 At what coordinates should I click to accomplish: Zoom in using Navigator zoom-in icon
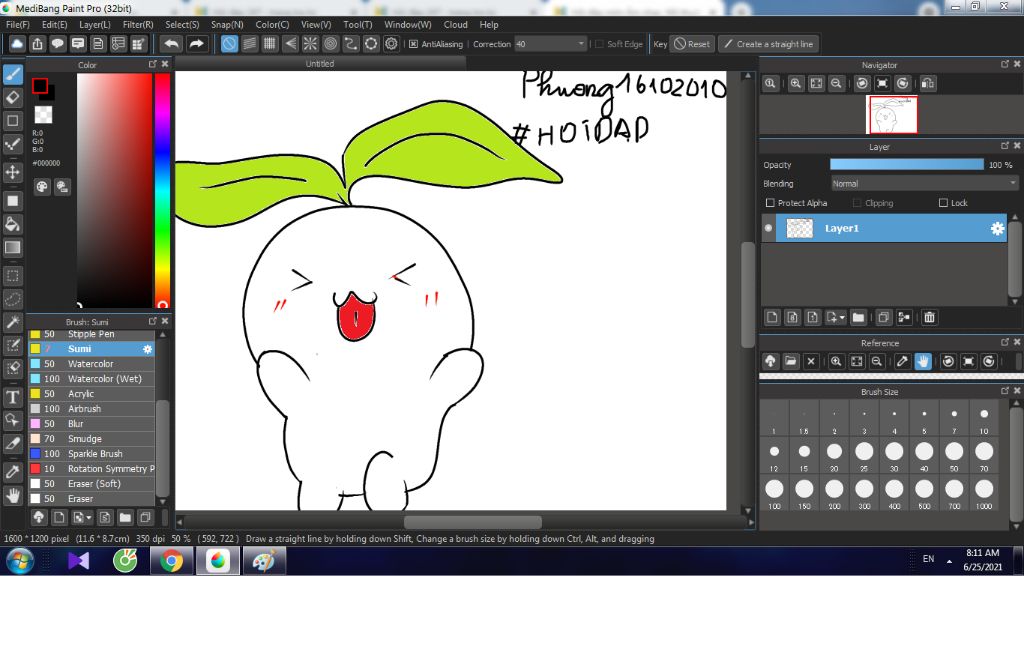coord(795,84)
